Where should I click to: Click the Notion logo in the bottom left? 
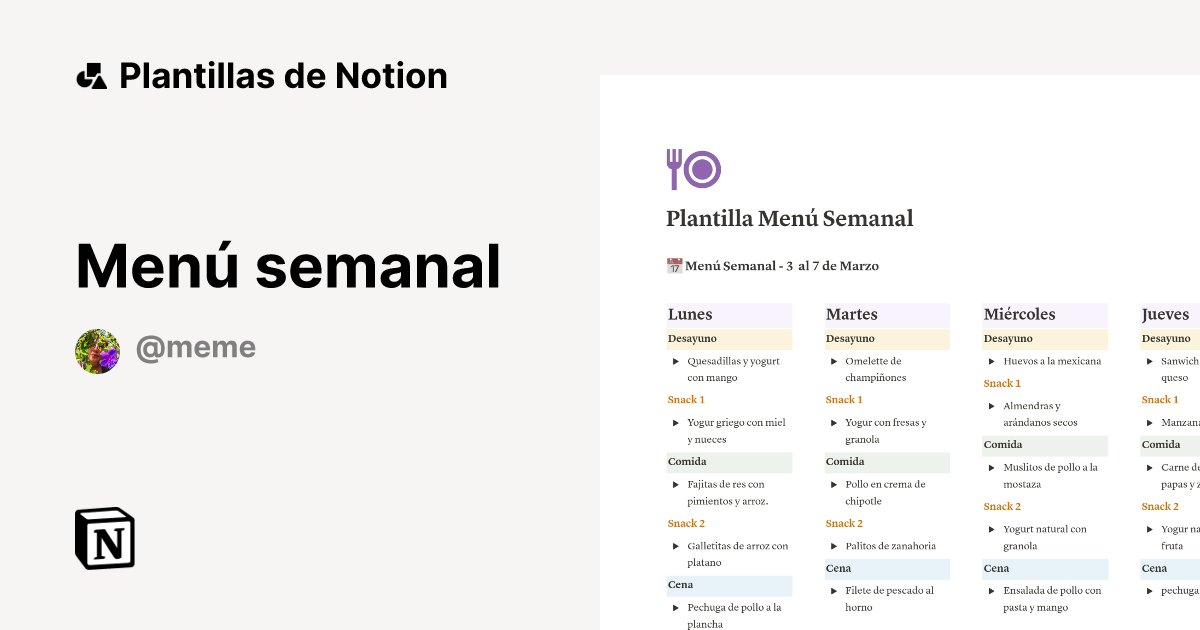pyautogui.click(x=105, y=538)
